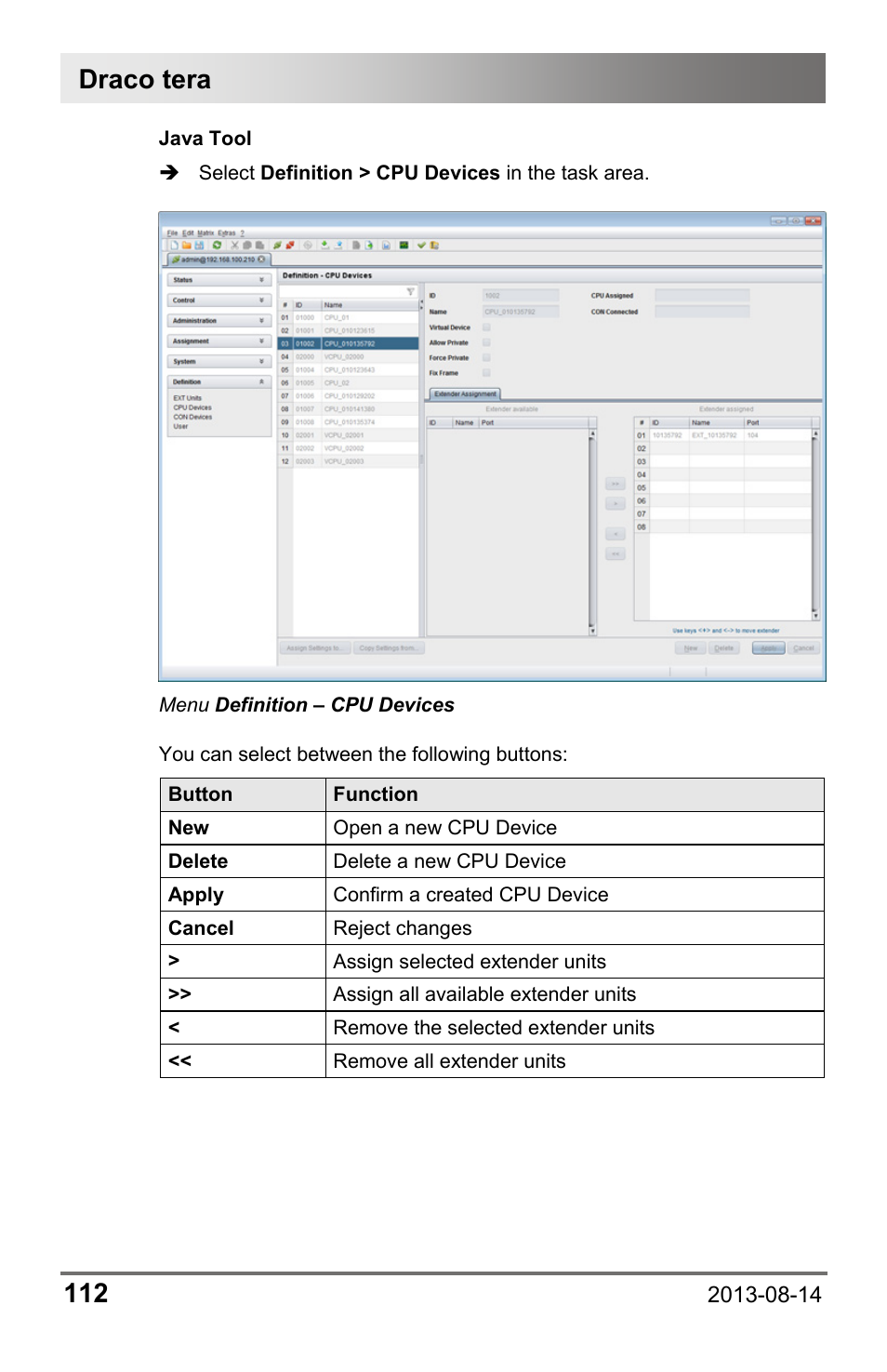Expand the Control task section
The image size is (887, 1372).
point(218,300)
